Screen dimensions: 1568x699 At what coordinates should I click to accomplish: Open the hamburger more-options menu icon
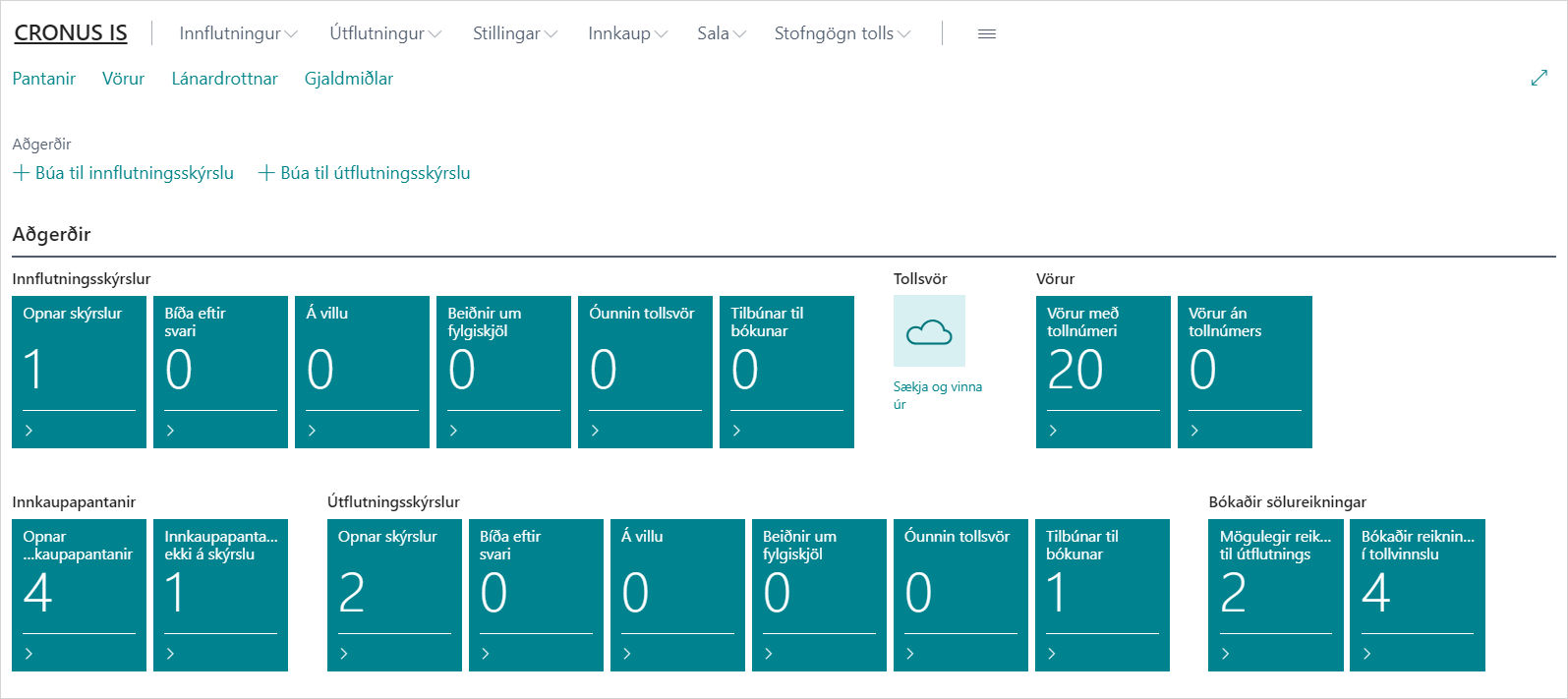click(987, 33)
